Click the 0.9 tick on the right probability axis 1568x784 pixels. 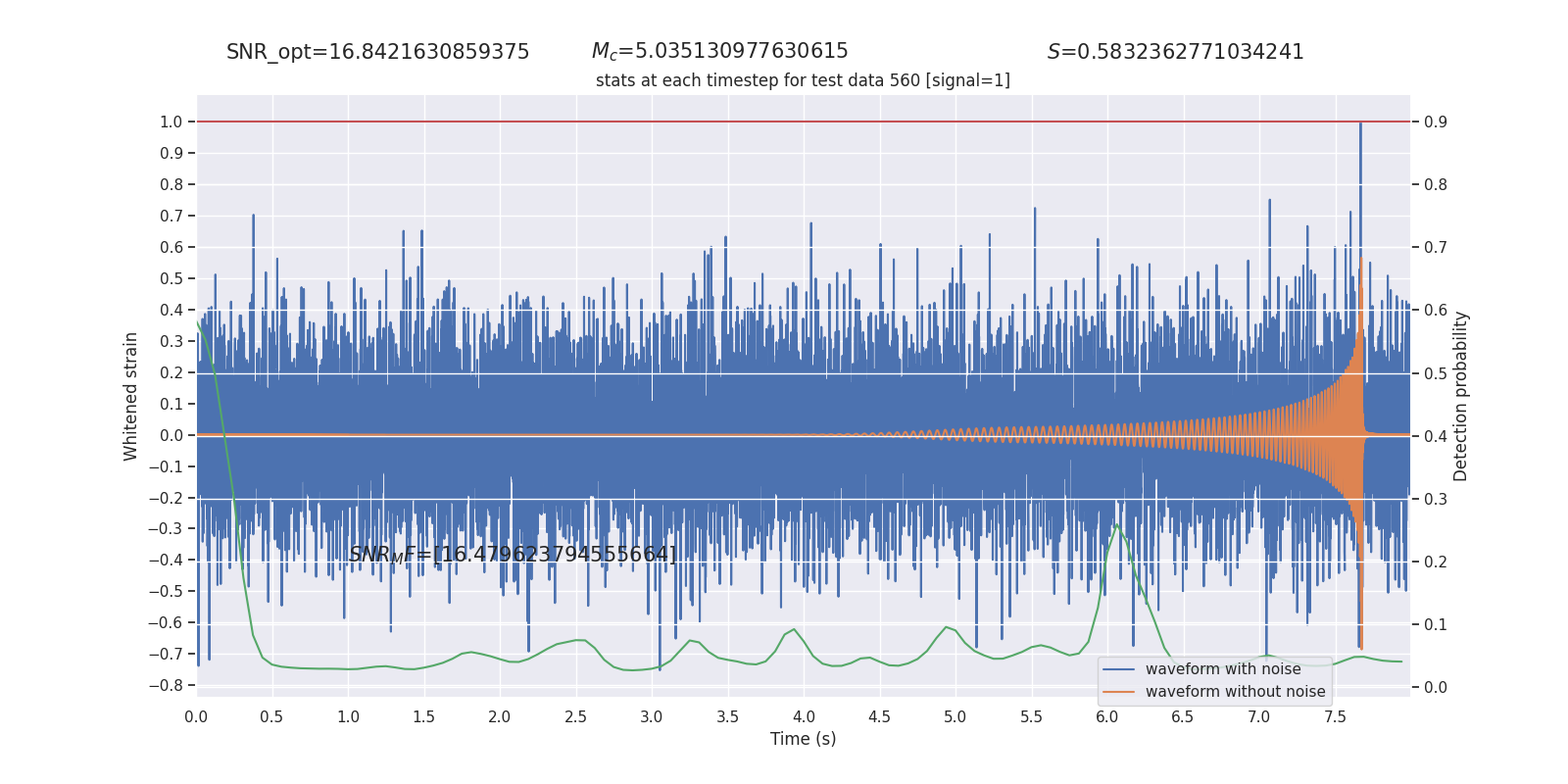click(x=1436, y=122)
